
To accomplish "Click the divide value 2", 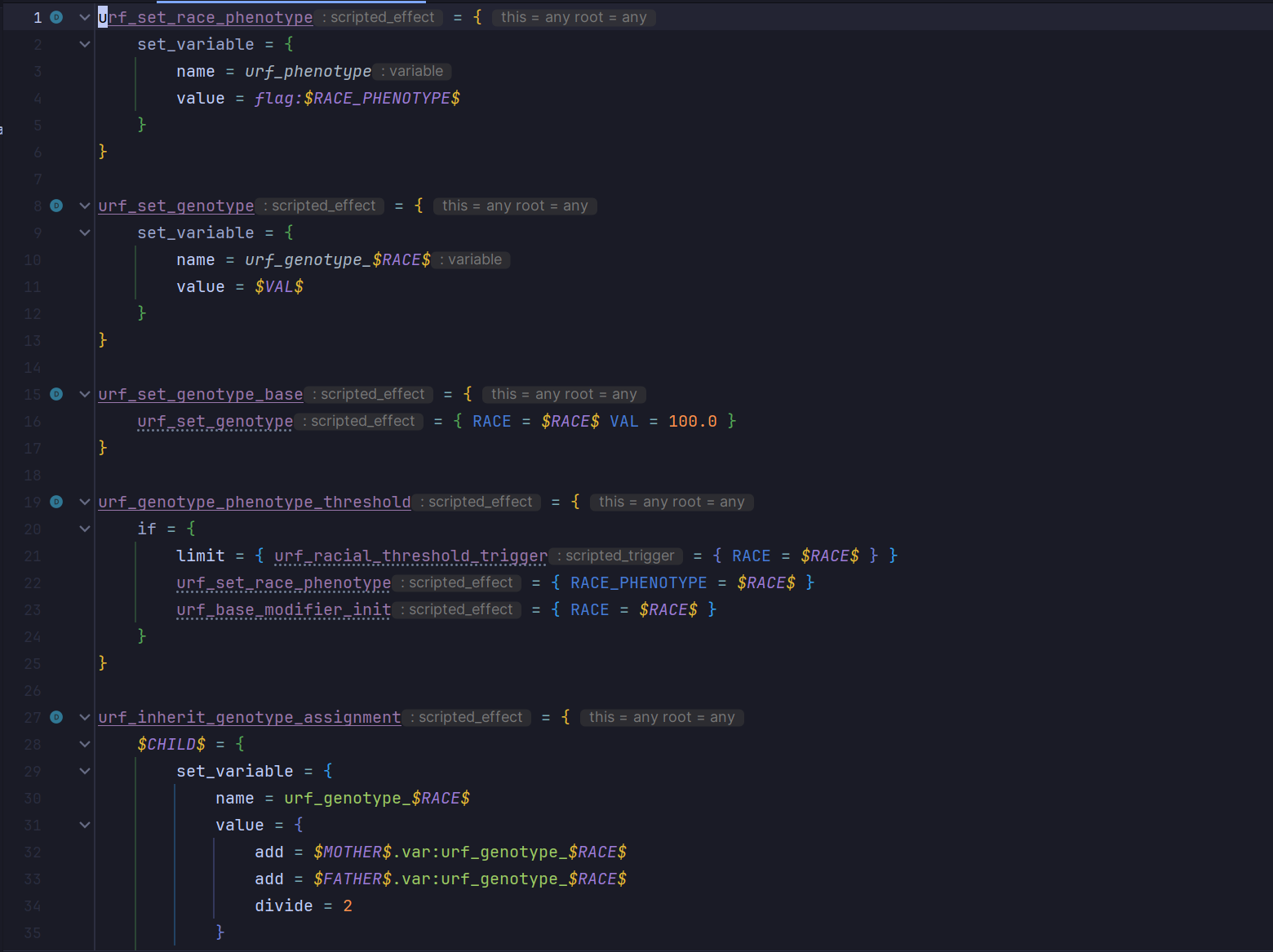I will click(348, 906).
